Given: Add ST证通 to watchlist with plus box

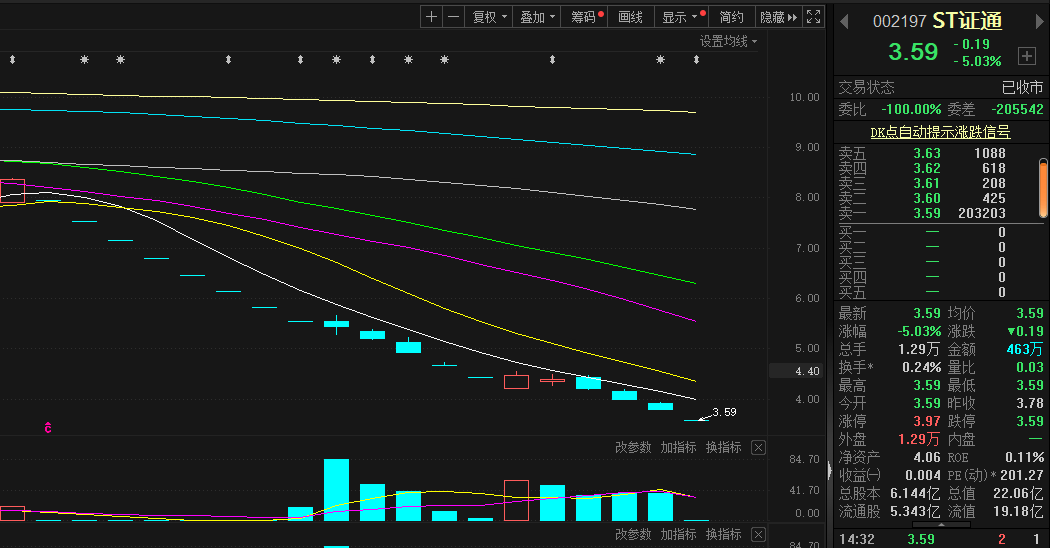Looking at the screenshot, I should [x=1026, y=55].
